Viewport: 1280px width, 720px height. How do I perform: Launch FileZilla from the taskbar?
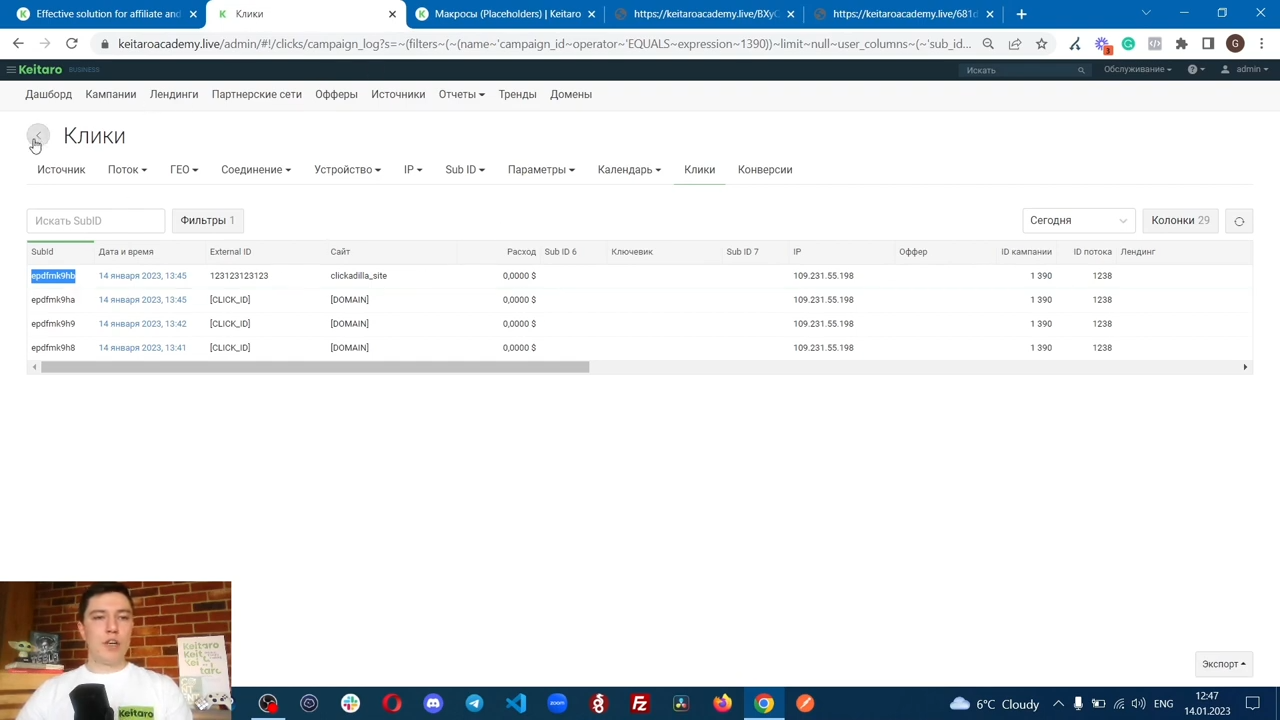639,704
